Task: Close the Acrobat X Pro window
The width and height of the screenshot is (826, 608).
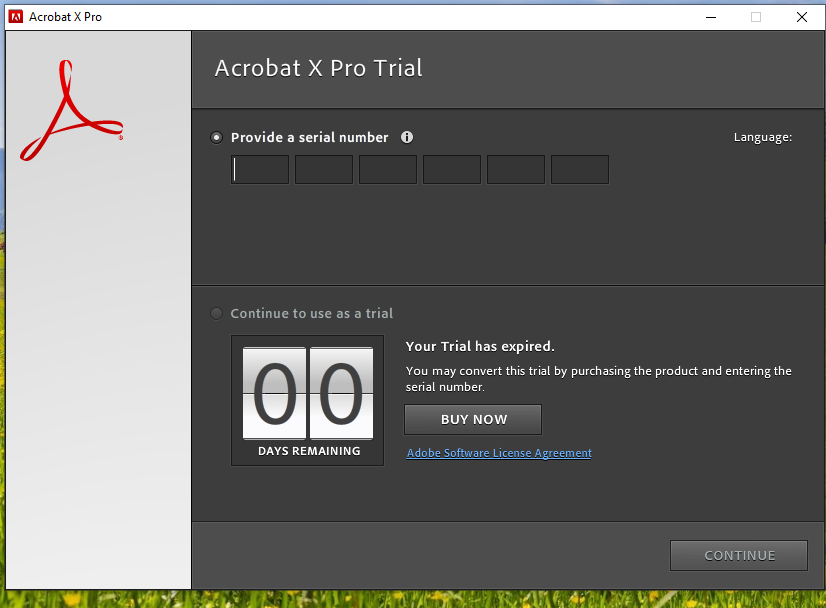Action: (x=802, y=17)
